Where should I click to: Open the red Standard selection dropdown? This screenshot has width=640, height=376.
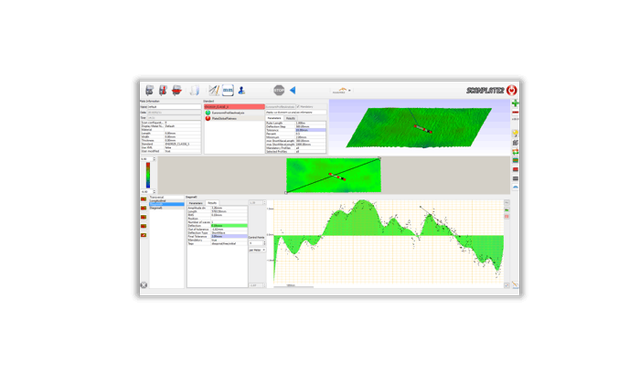point(234,107)
